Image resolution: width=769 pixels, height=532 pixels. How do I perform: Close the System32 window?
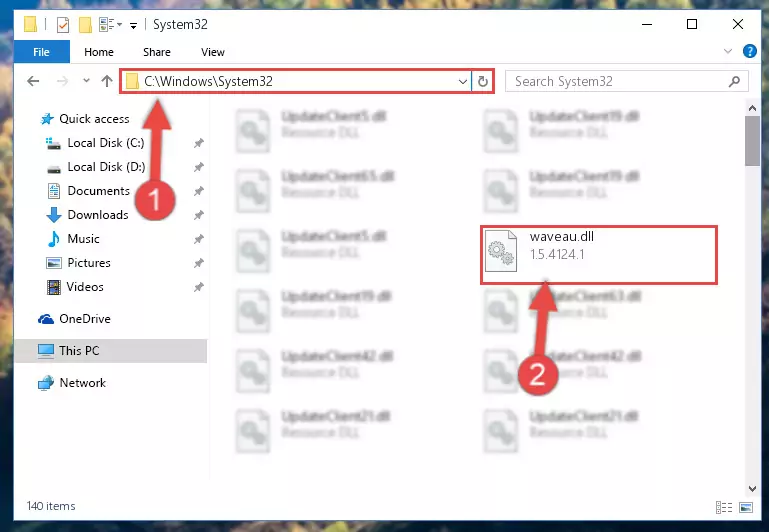(x=738, y=24)
